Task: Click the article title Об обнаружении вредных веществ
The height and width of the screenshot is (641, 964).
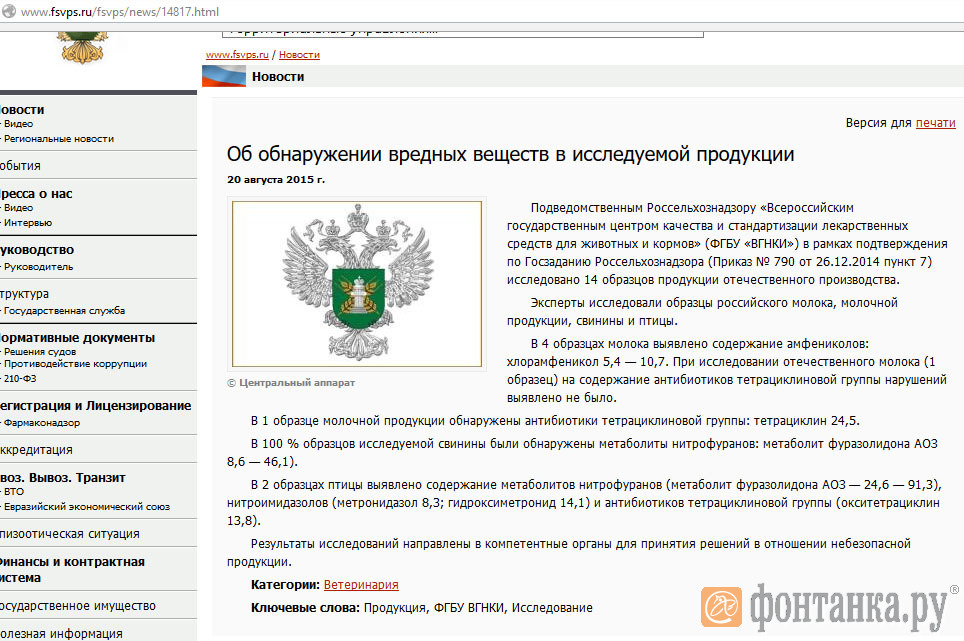Action: coord(510,154)
